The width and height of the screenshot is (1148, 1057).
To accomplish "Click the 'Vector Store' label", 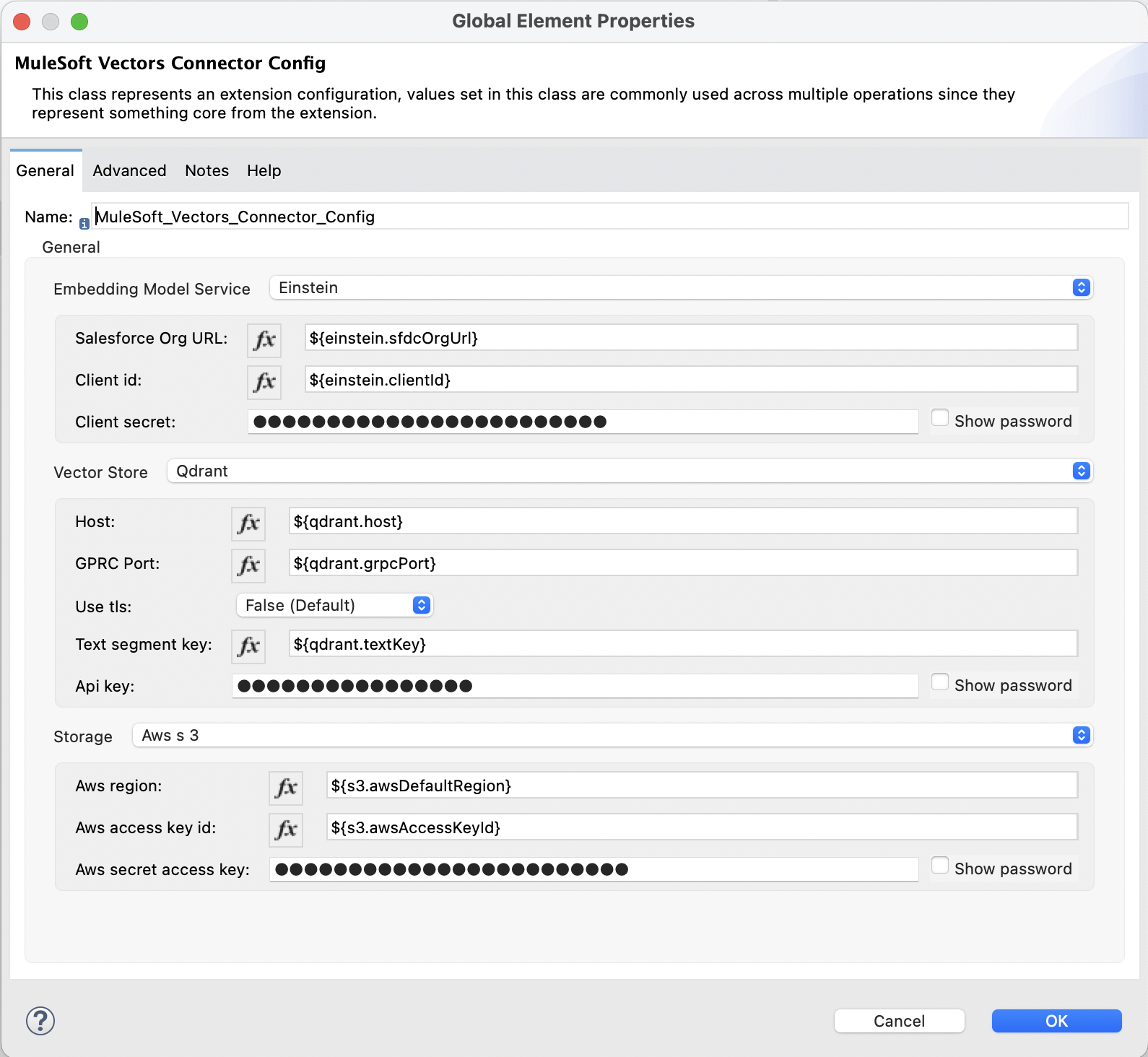I will tap(100, 472).
